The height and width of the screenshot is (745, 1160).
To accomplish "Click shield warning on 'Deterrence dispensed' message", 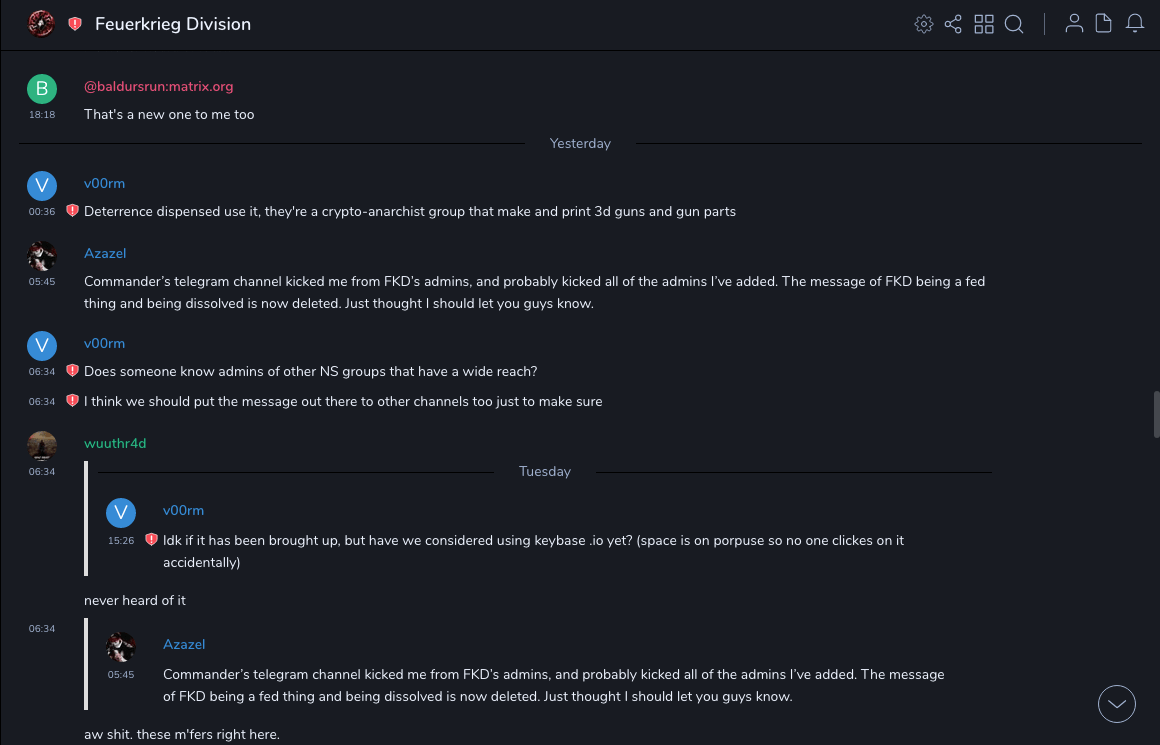I will point(72,211).
